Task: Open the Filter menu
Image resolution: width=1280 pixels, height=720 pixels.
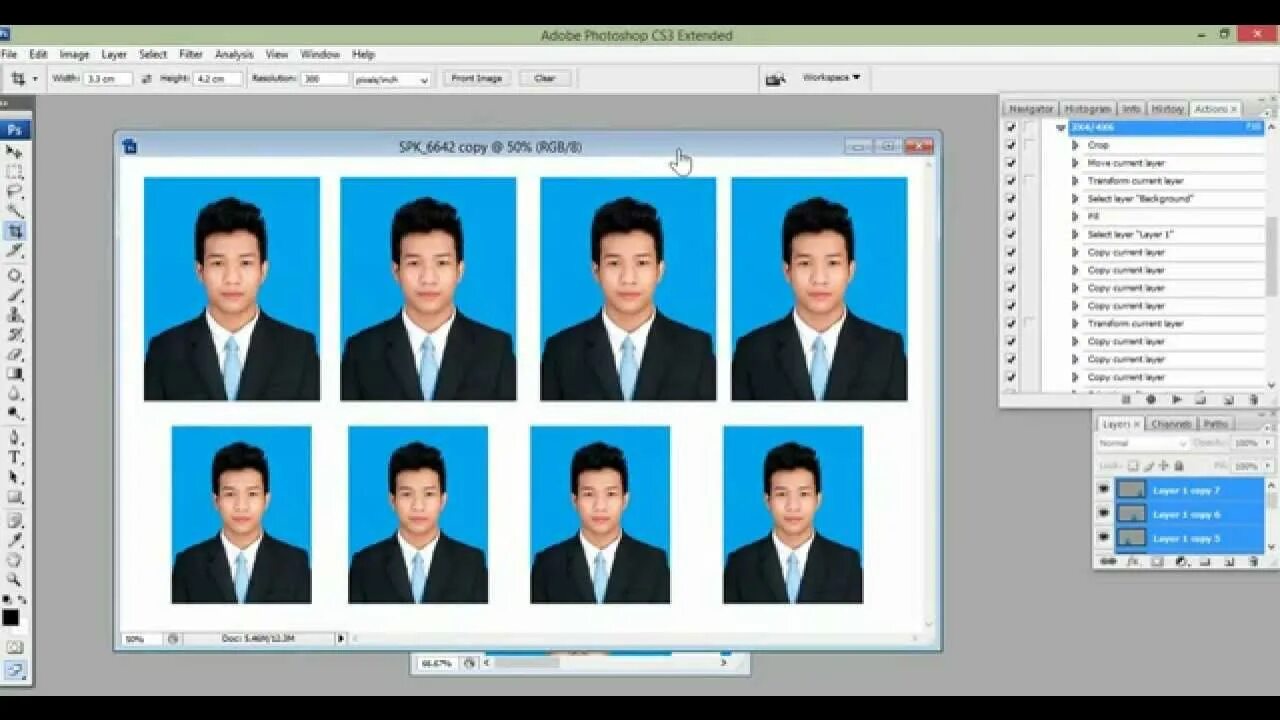Action: click(191, 54)
